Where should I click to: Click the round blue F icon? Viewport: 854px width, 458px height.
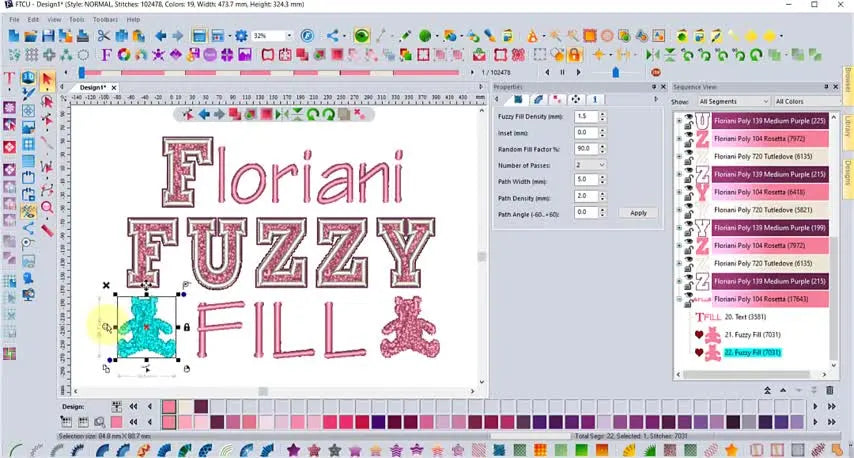pyautogui.click(x=307, y=36)
